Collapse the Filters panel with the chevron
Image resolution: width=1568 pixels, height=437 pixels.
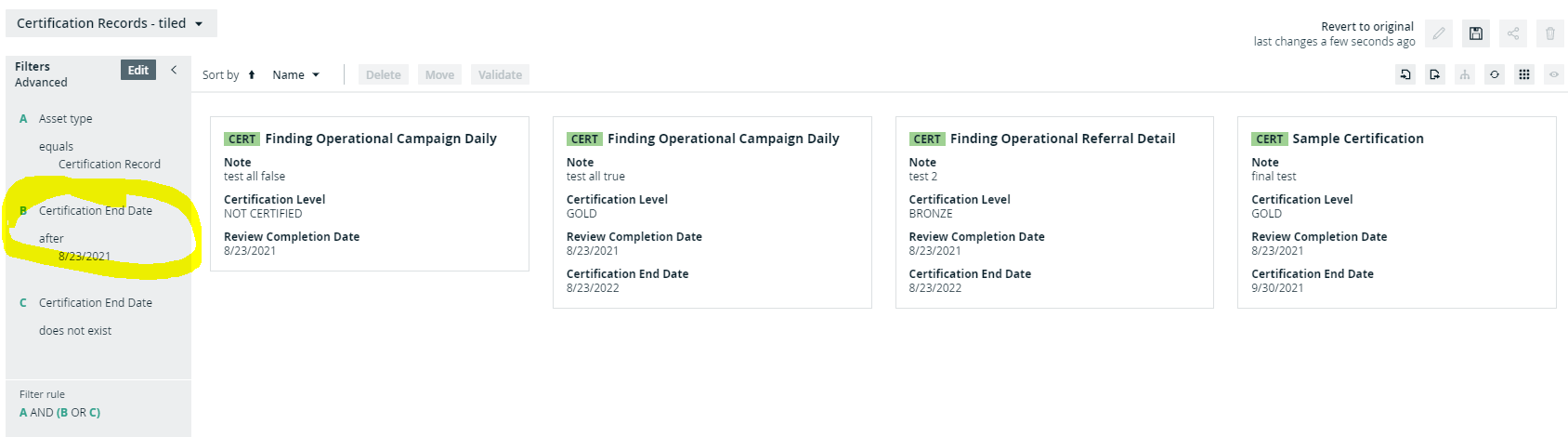(x=174, y=70)
